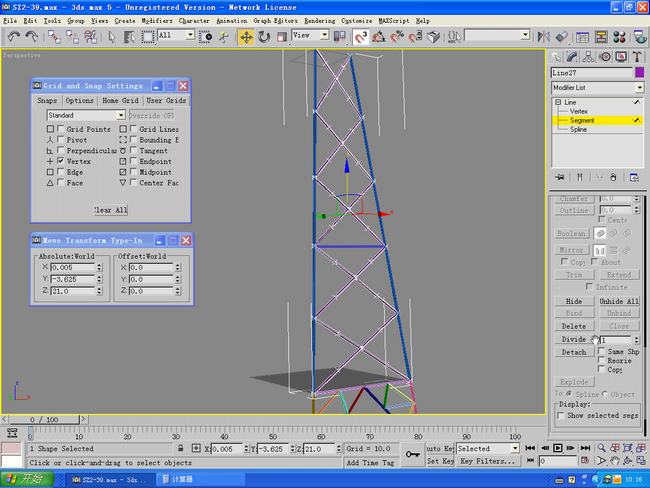Activate the Select and Scale tool
The height and width of the screenshot is (488, 650).
tap(282, 37)
